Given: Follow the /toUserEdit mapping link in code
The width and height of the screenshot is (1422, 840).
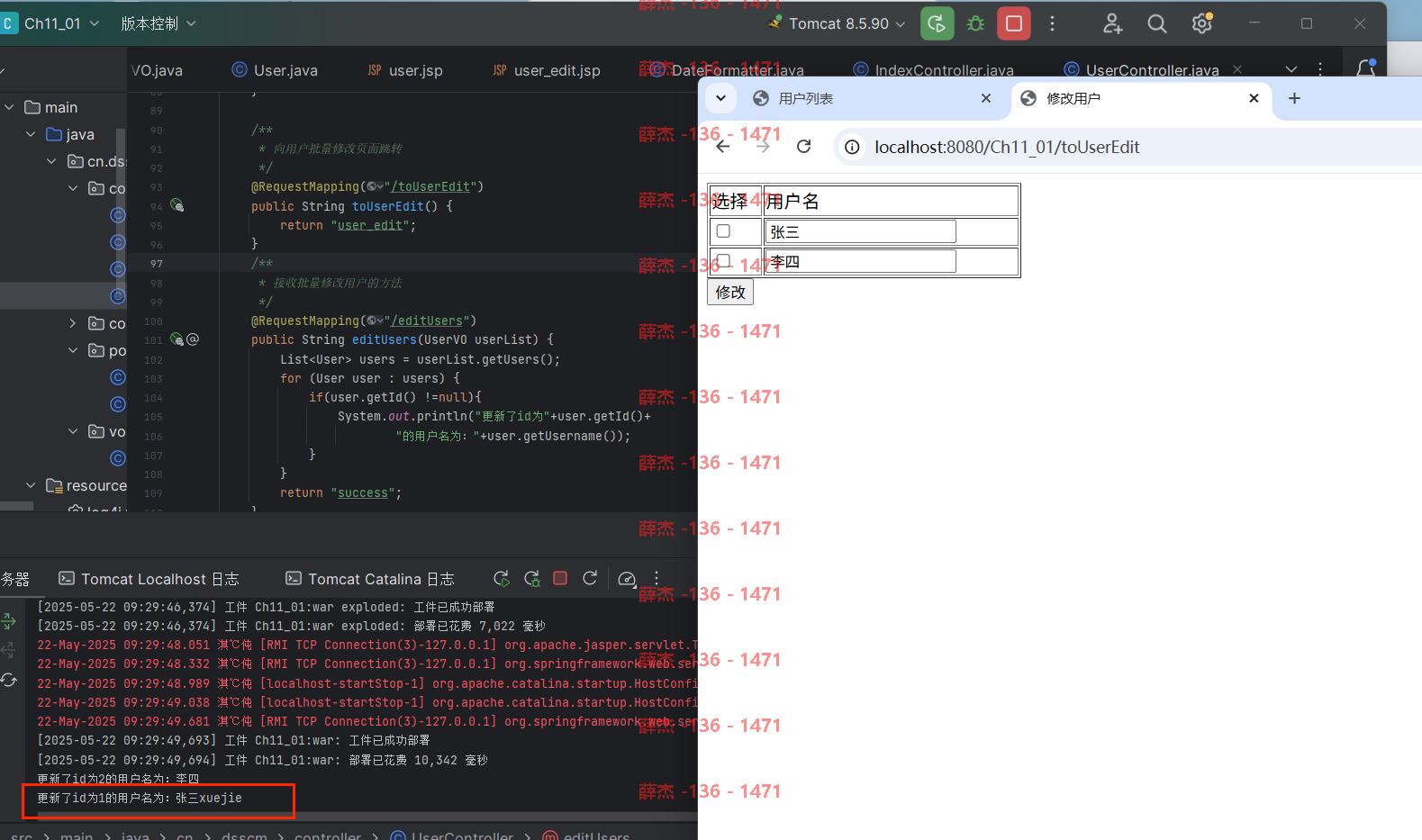Looking at the screenshot, I should click(x=430, y=186).
